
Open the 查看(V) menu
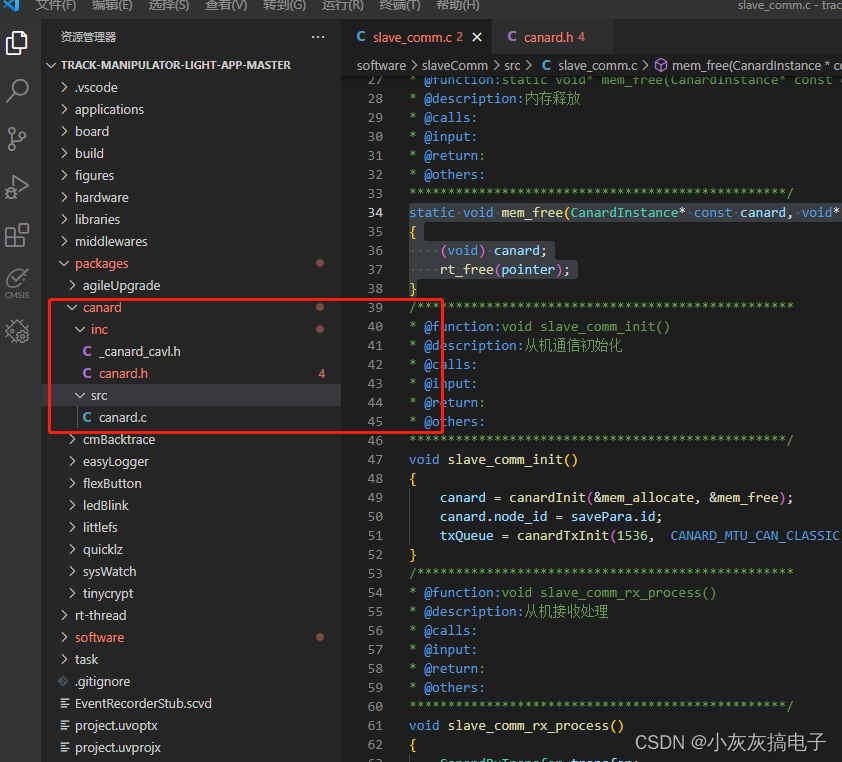tap(226, 6)
